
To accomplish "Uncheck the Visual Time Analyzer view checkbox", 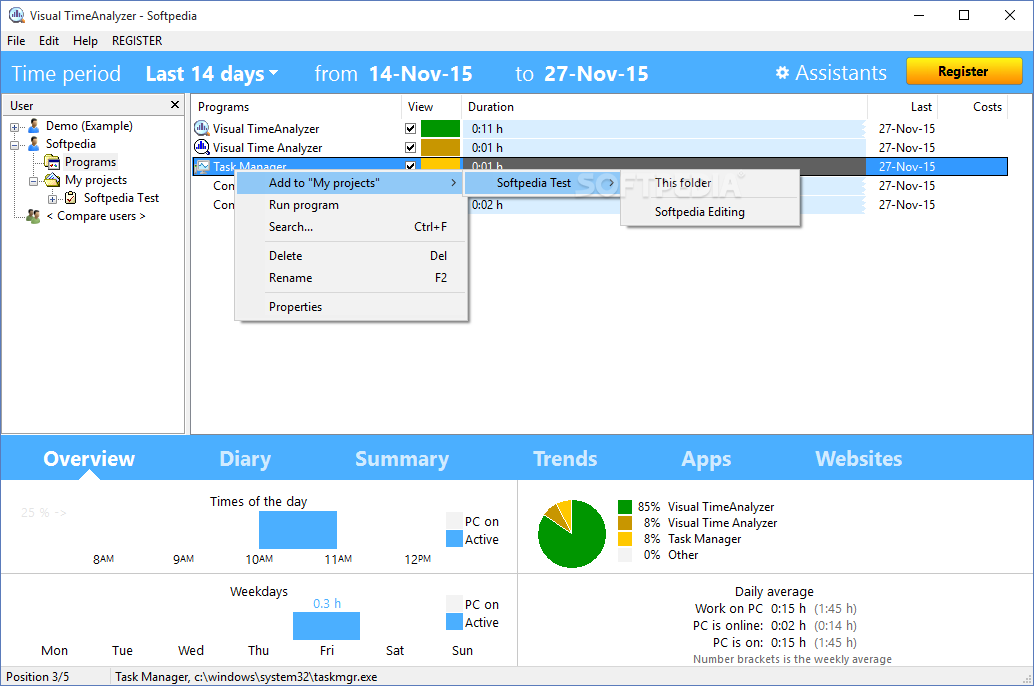I will (410, 147).
